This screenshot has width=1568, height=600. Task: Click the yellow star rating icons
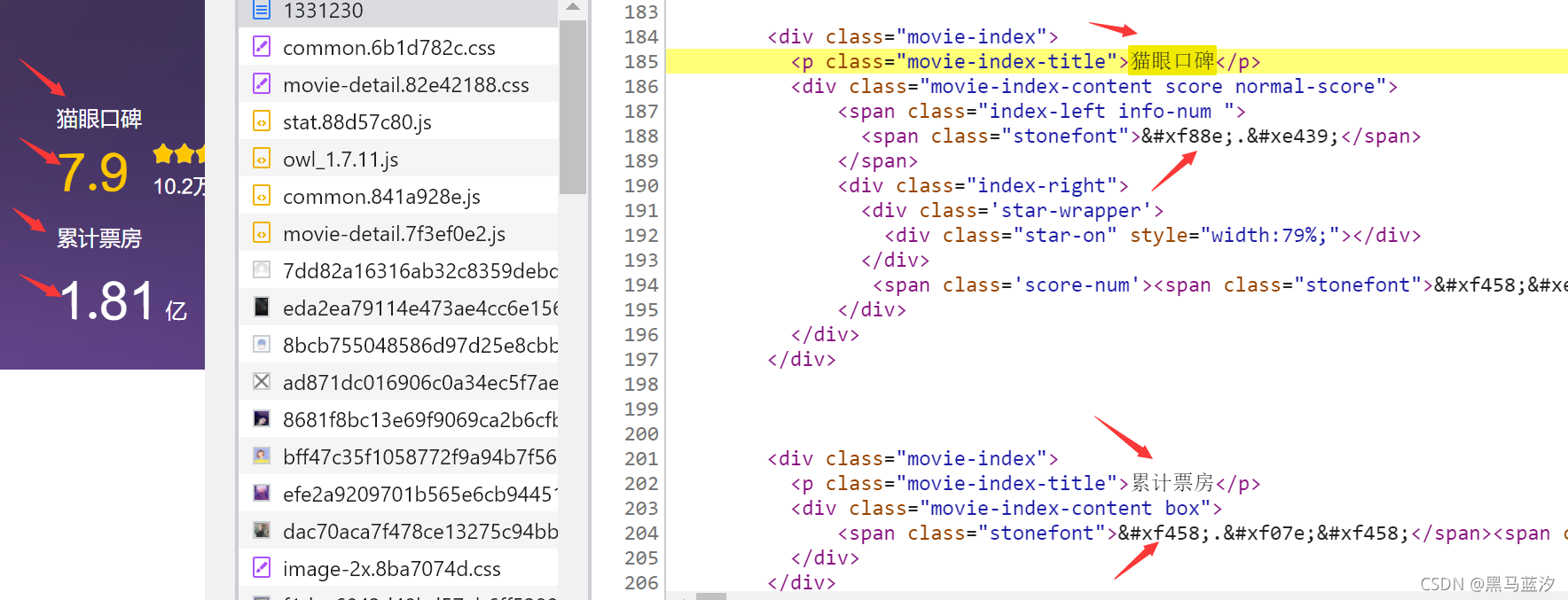click(179, 154)
